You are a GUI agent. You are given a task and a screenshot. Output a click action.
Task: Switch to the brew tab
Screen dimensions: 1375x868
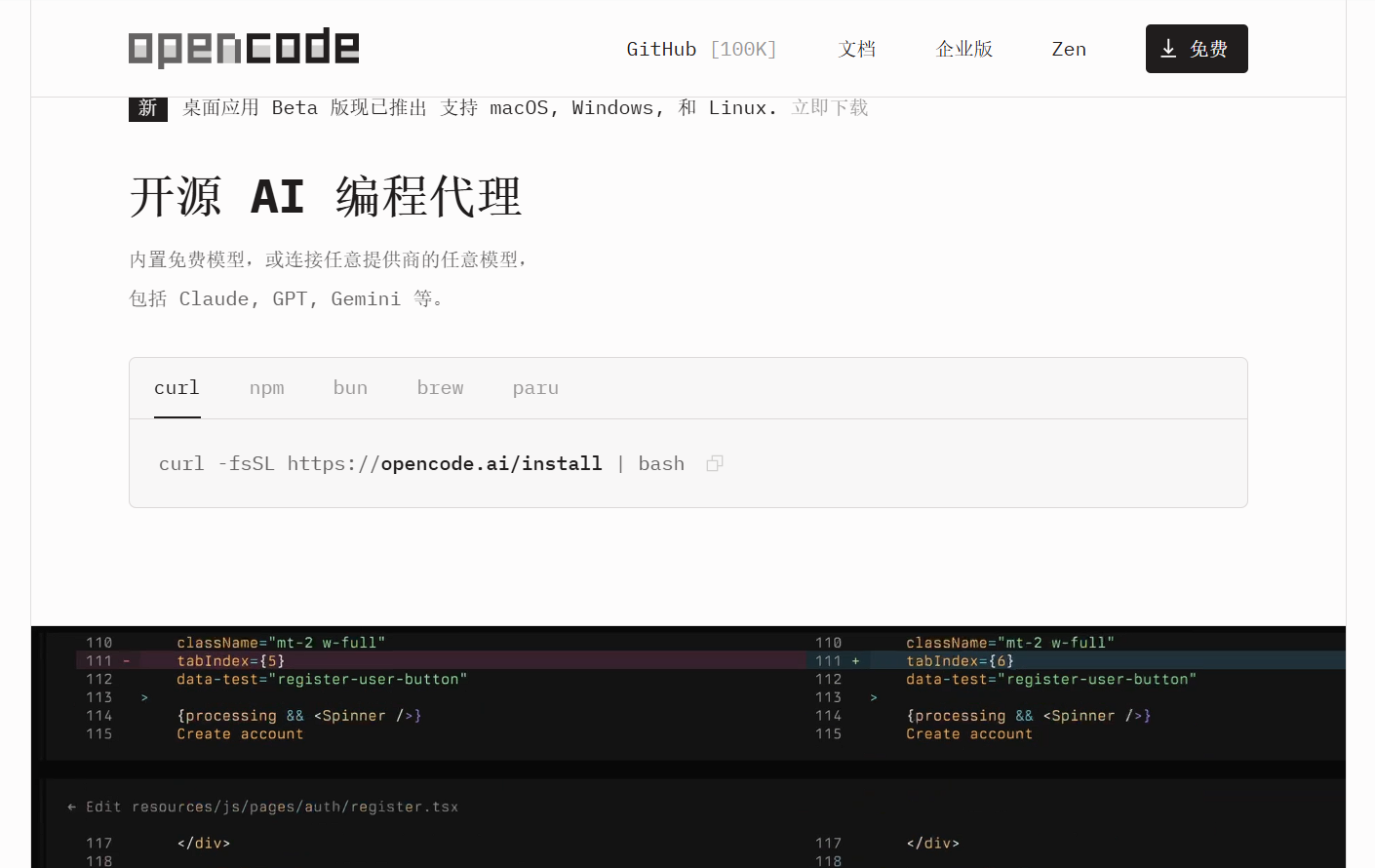point(441,388)
